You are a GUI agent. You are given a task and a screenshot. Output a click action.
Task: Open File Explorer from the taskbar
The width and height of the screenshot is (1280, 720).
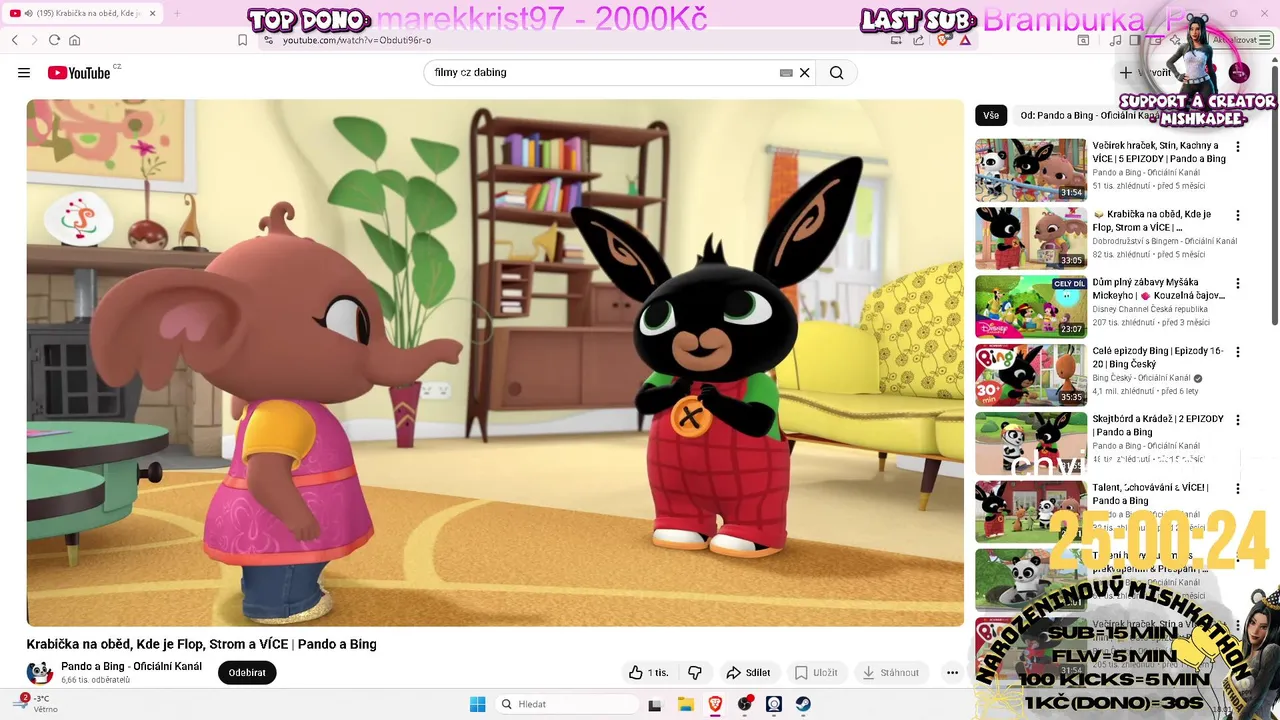686,704
